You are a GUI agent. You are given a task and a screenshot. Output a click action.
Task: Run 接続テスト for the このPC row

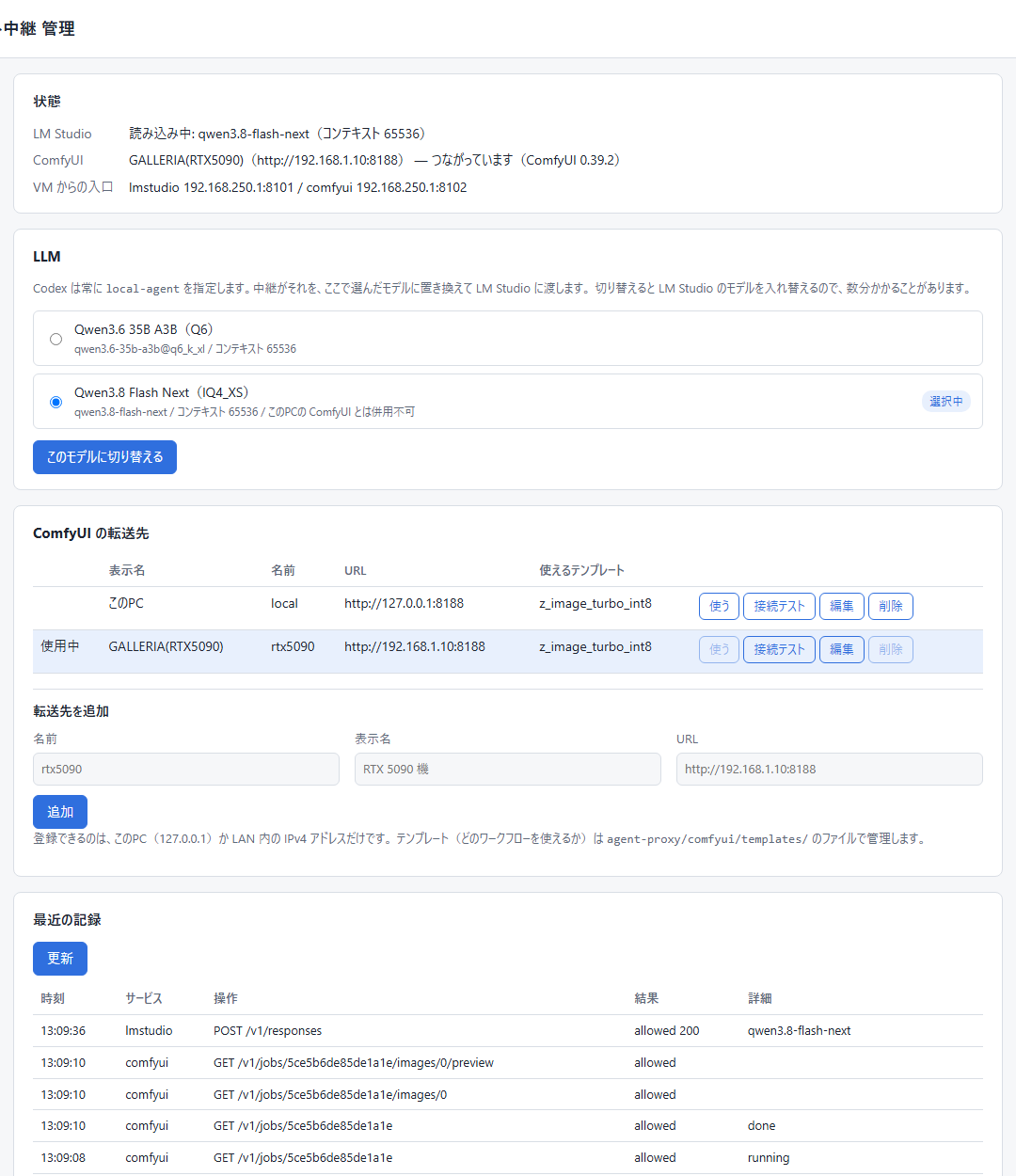(x=779, y=606)
